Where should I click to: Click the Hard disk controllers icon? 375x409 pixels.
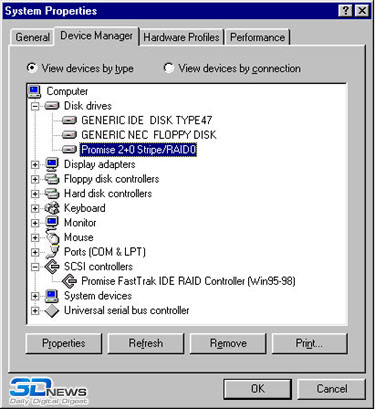(52, 194)
